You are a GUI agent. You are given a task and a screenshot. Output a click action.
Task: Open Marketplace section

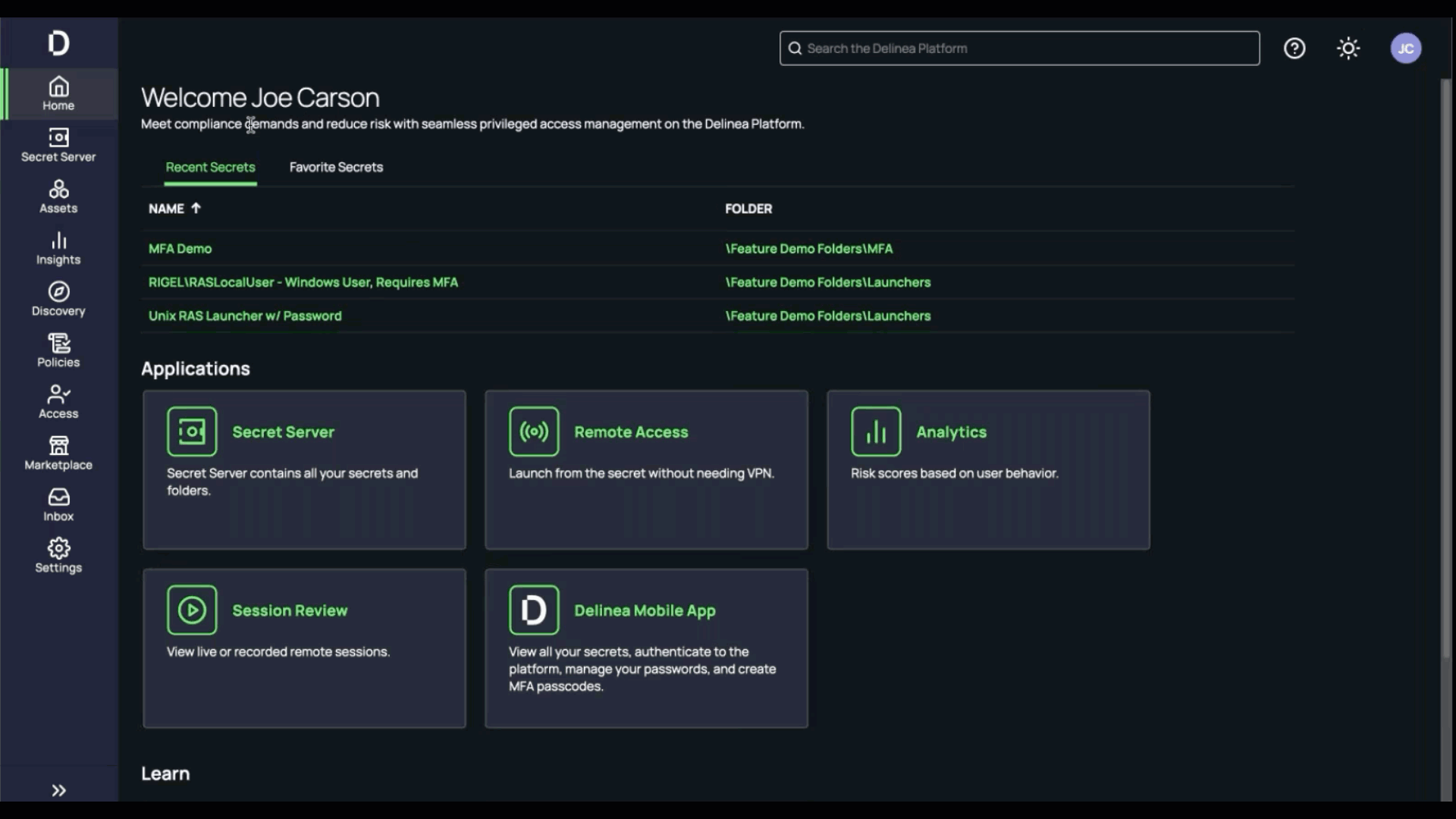click(x=58, y=453)
